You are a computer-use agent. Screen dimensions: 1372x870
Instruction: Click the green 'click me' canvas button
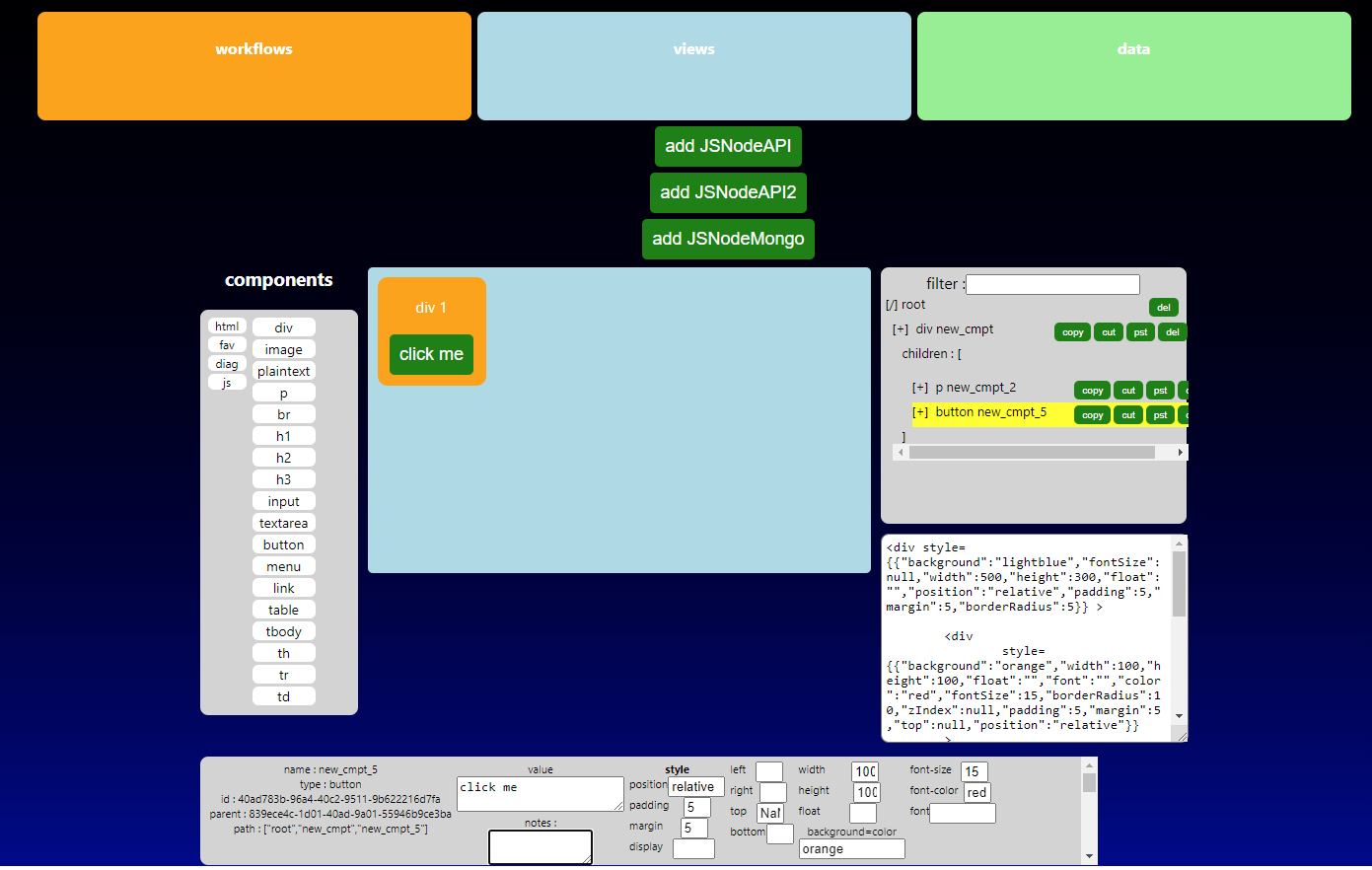click(x=431, y=354)
